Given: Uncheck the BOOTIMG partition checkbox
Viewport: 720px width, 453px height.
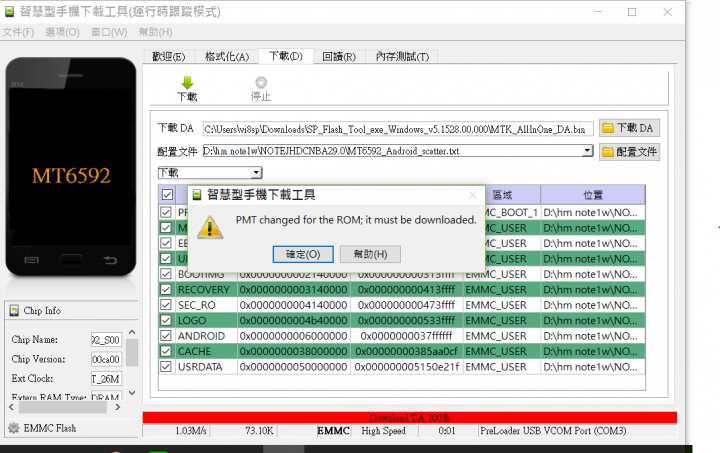Looking at the screenshot, I should click(x=166, y=274).
